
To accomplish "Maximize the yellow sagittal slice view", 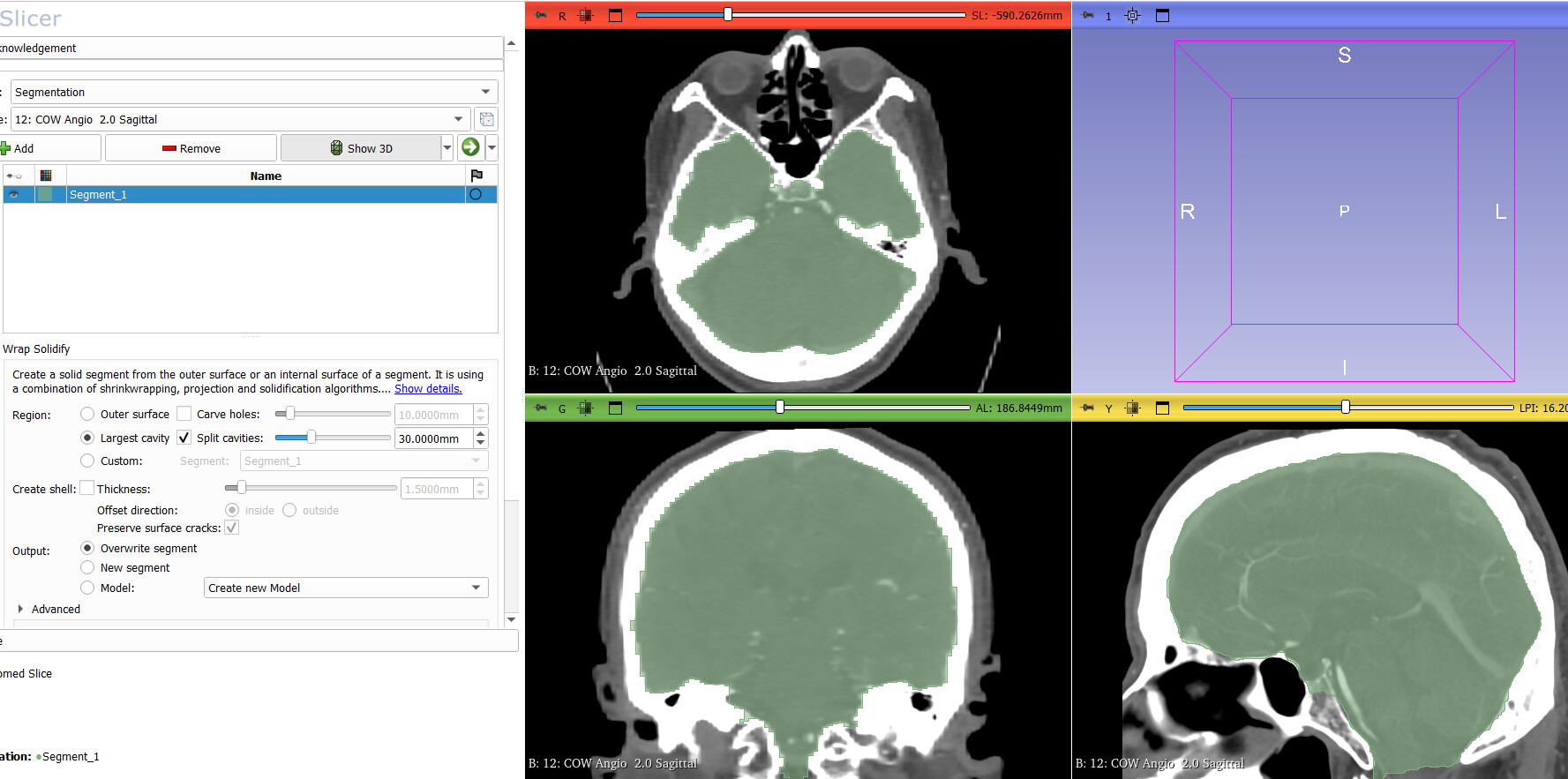I will point(1162,408).
